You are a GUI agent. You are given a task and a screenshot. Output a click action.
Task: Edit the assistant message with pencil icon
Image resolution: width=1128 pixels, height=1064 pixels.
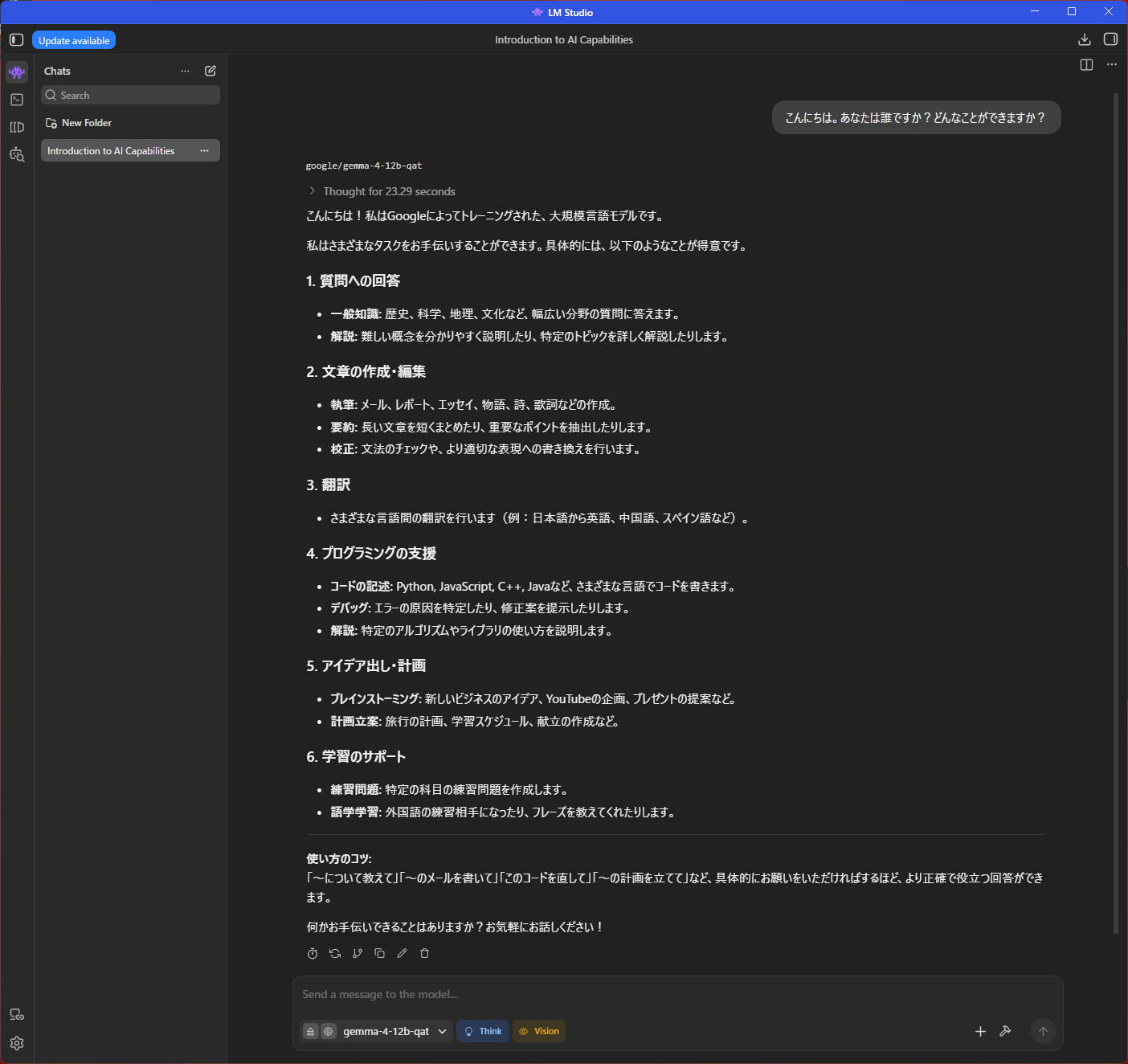pyautogui.click(x=403, y=953)
